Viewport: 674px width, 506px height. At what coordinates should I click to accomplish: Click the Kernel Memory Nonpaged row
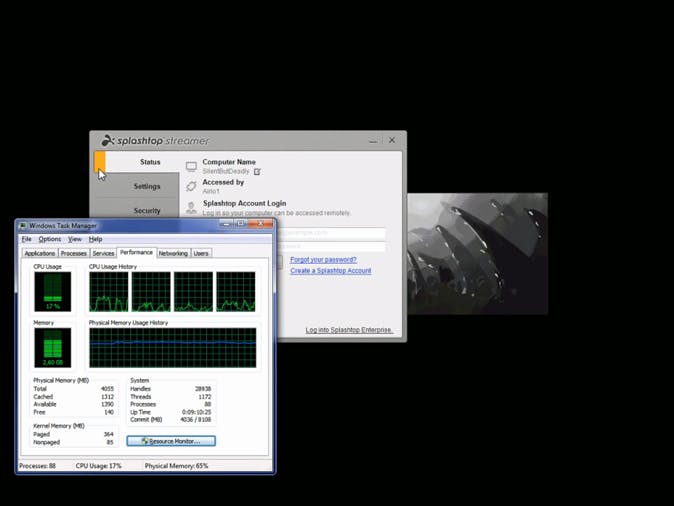point(74,442)
